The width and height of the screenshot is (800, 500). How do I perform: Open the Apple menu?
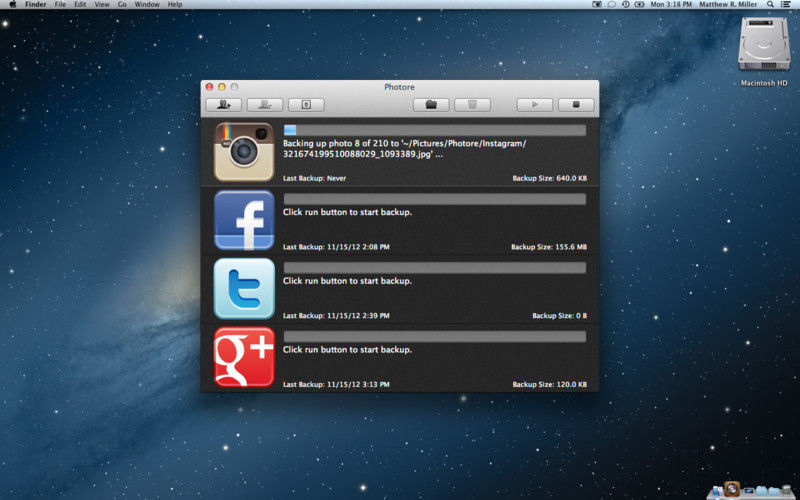pyautogui.click(x=12, y=5)
